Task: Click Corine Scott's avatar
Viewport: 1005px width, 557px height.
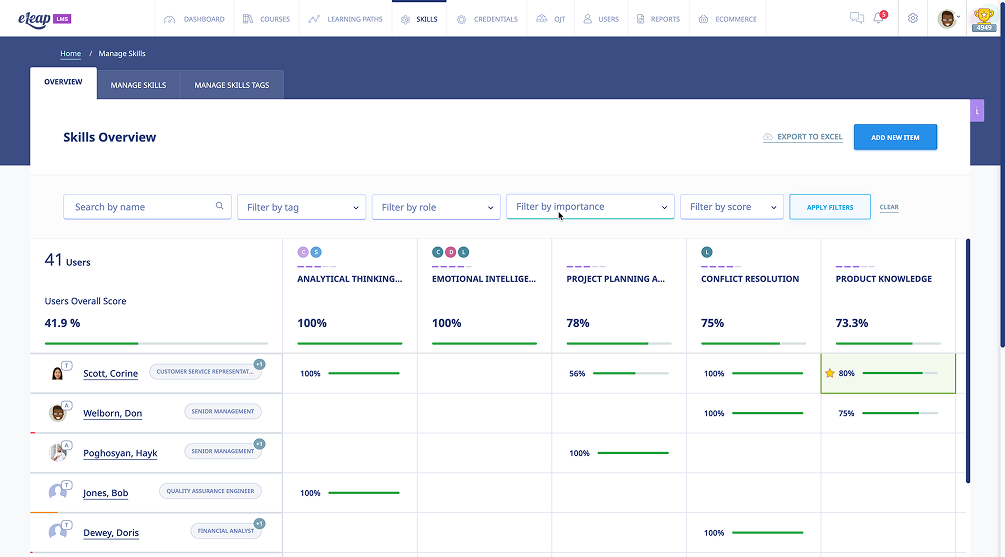Action: 58,372
